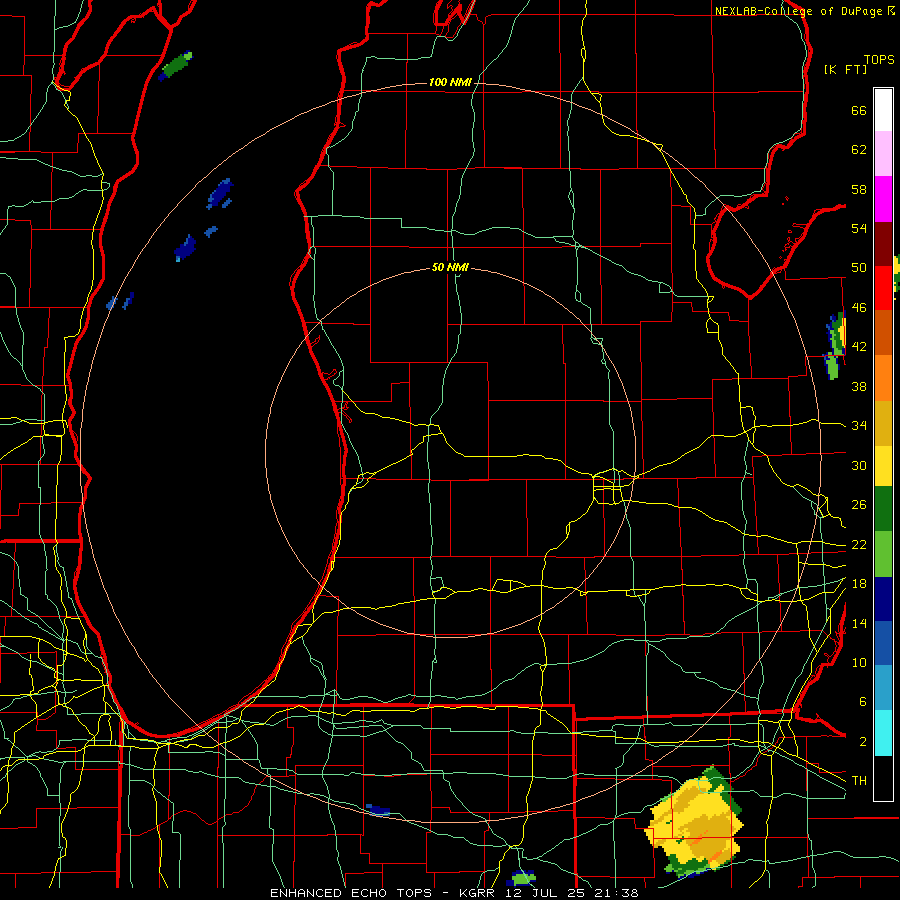Click the "KGRR" radar site identifier
Viewport: 900px width, 900px height.
tap(477, 893)
